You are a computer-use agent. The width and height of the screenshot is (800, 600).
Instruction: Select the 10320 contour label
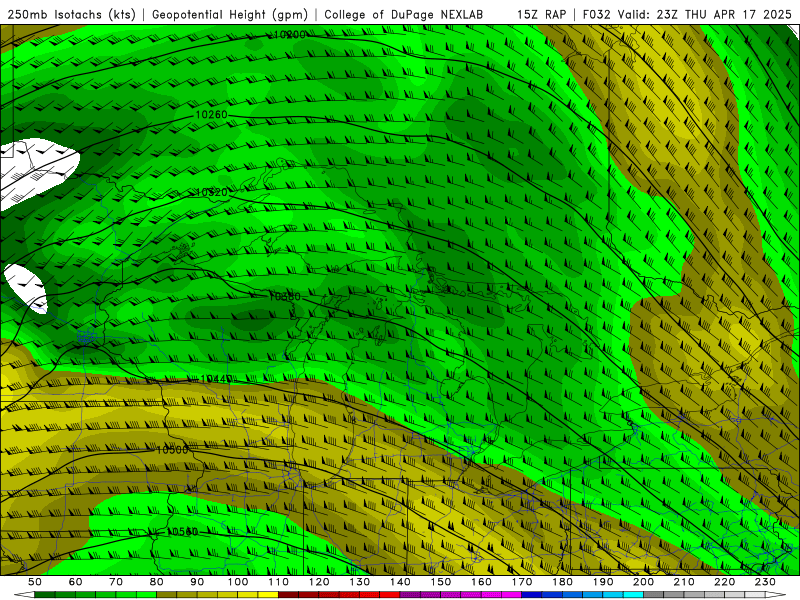(x=211, y=192)
